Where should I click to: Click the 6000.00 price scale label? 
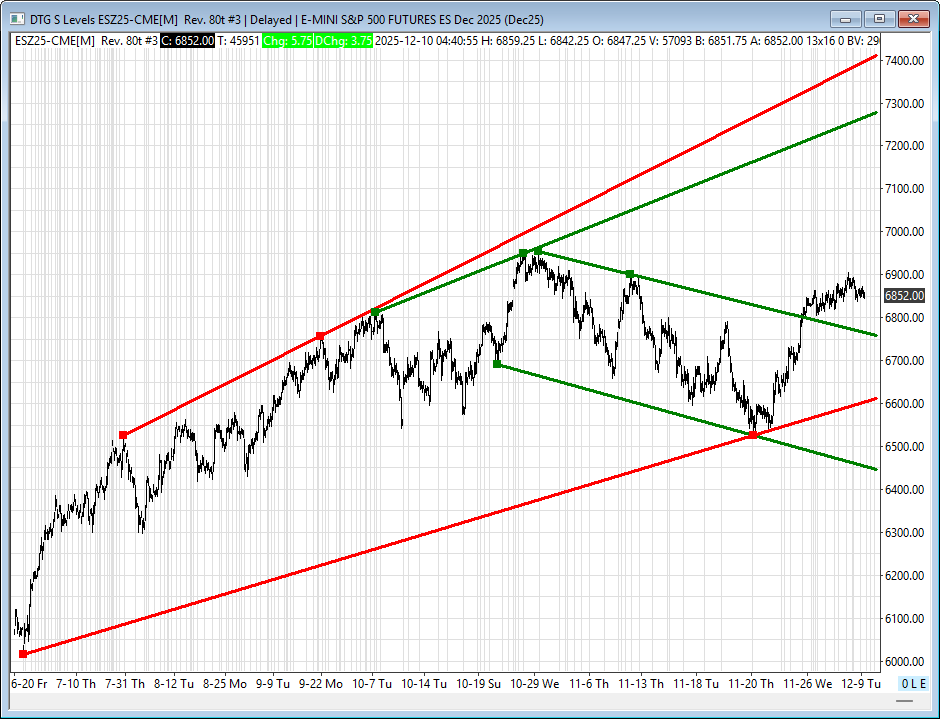[x=903, y=662]
